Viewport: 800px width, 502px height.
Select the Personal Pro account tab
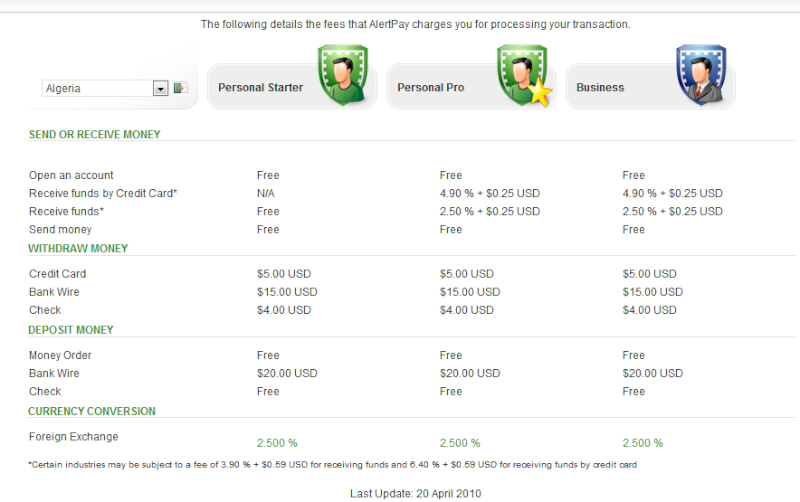(471, 87)
